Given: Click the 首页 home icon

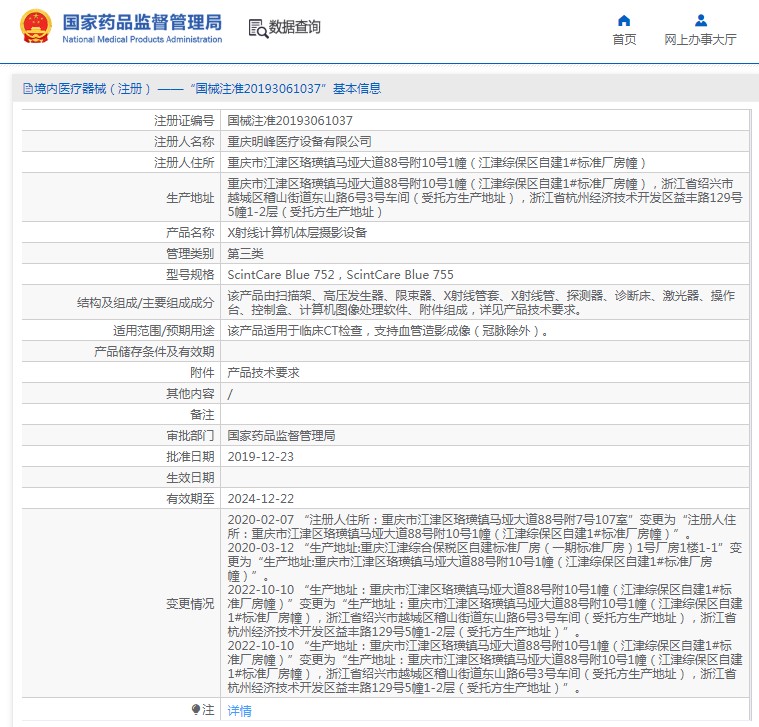Looking at the screenshot, I should pyautogui.click(x=624, y=21).
